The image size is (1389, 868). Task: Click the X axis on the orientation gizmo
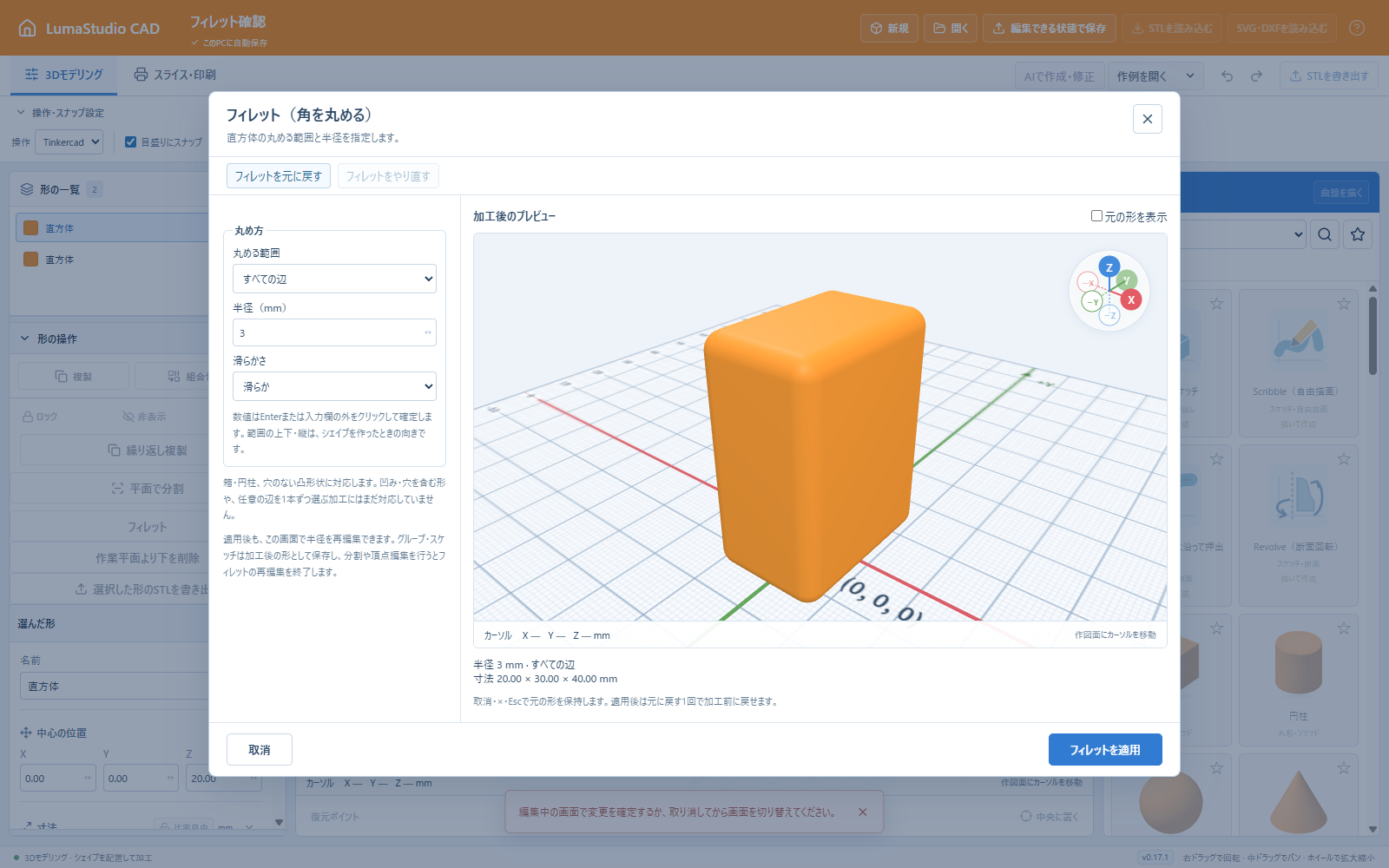point(1130,299)
